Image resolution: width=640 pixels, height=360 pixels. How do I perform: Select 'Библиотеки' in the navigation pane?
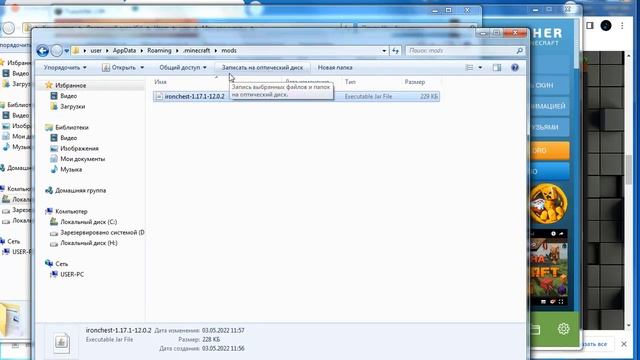(x=71, y=127)
